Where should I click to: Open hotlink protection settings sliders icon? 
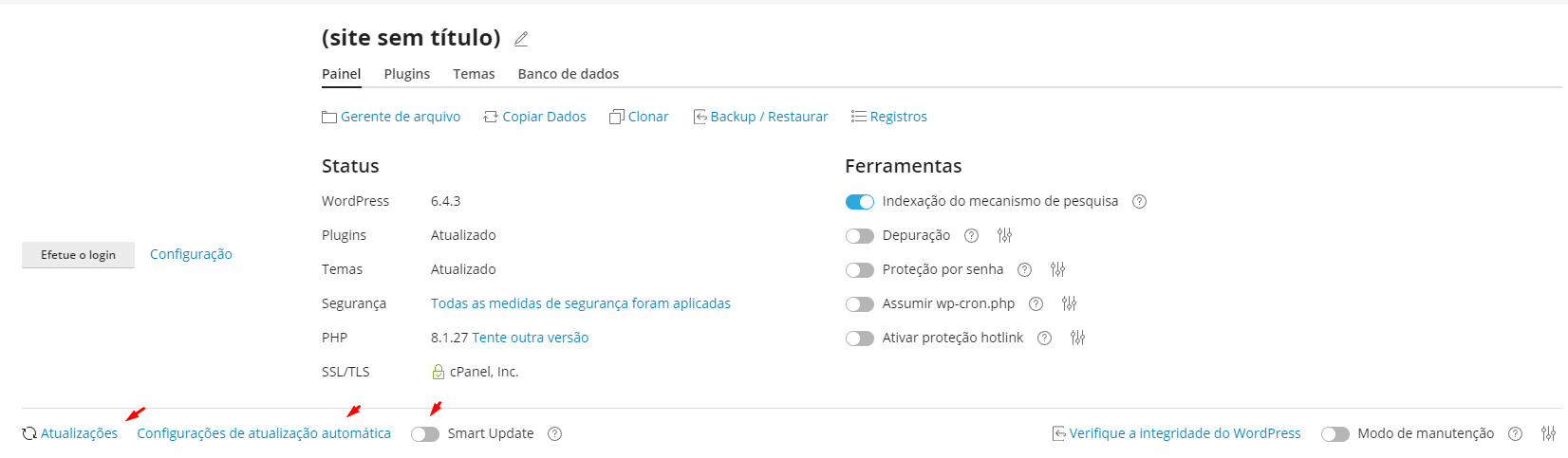click(x=1077, y=338)
